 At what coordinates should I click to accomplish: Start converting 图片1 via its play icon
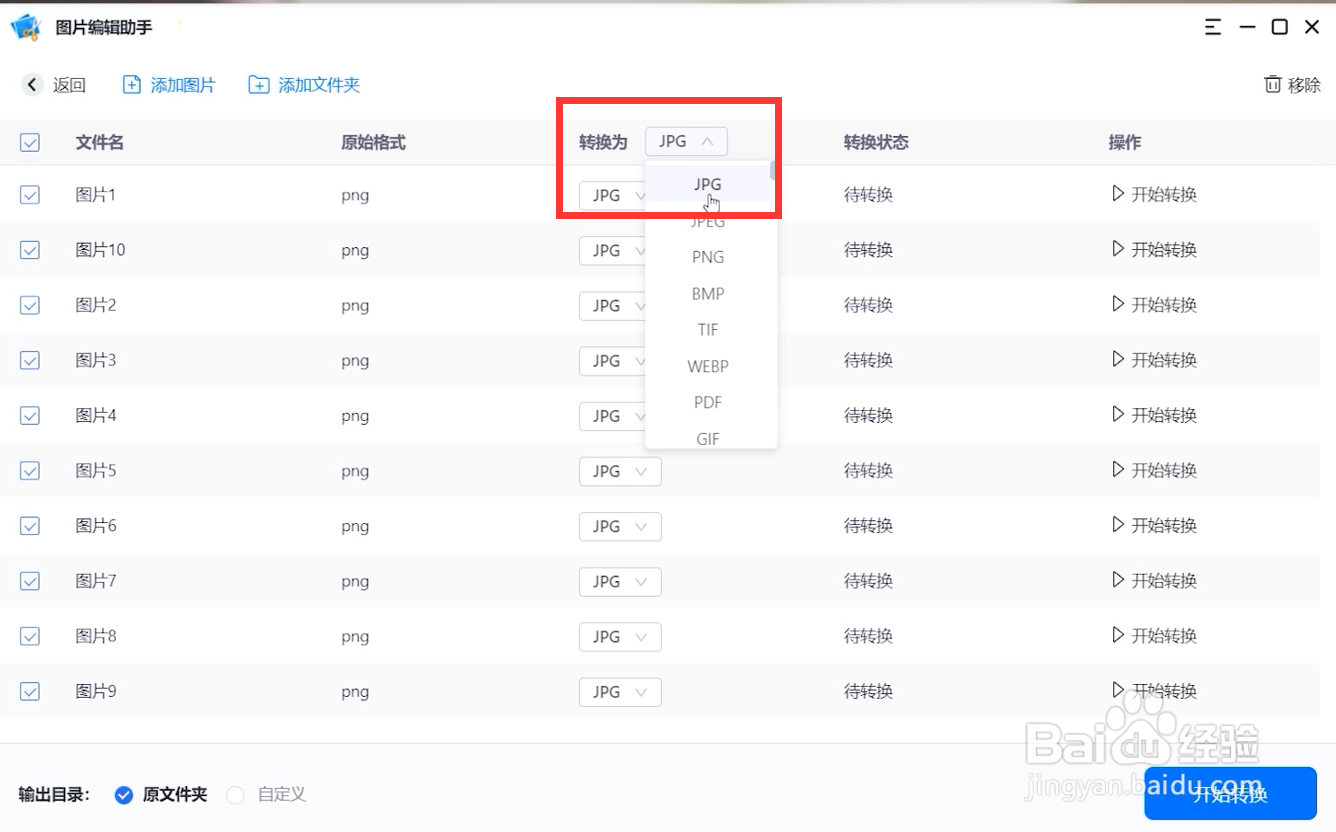(1118, 194)
